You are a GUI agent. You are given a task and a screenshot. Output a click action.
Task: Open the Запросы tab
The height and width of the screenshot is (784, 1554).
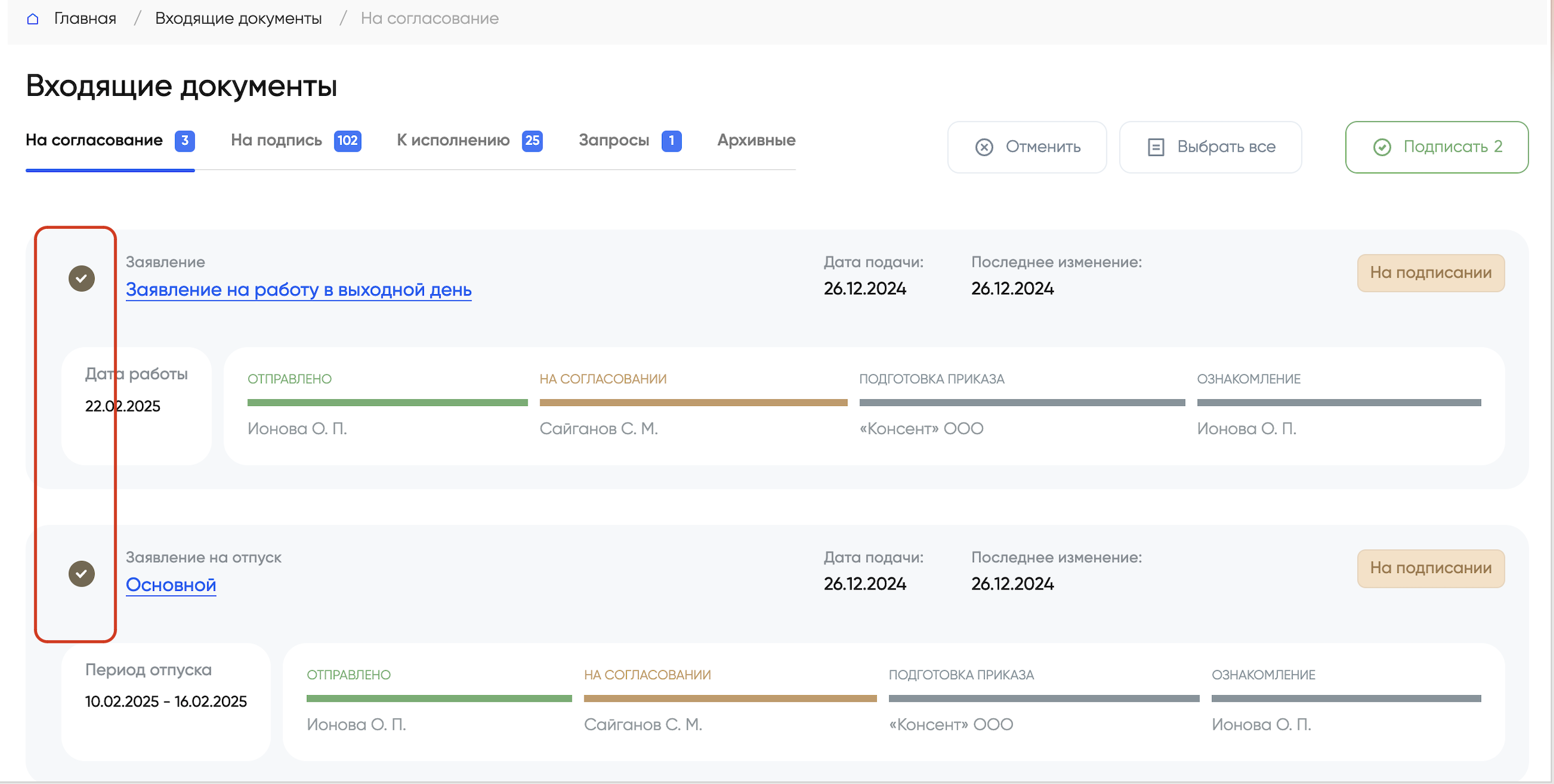[614, 140]
